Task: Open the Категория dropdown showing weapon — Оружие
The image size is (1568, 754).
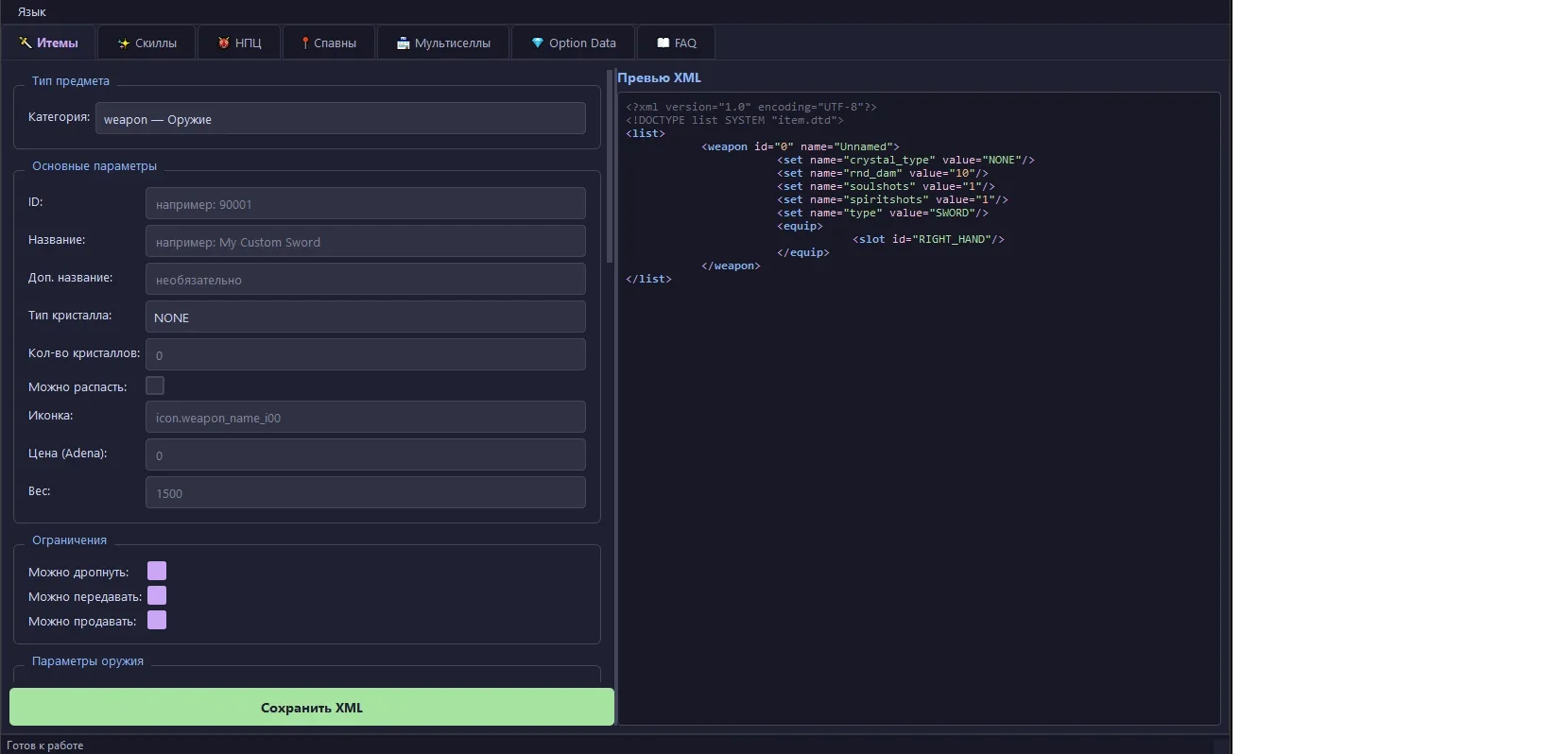Action: click(x=340, y=118)
